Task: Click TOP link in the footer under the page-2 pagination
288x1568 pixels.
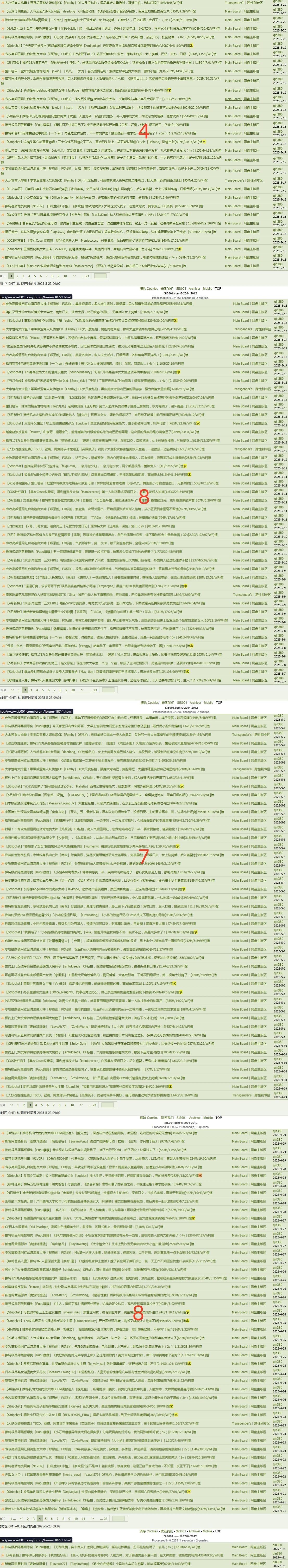Action: [219, 702]
